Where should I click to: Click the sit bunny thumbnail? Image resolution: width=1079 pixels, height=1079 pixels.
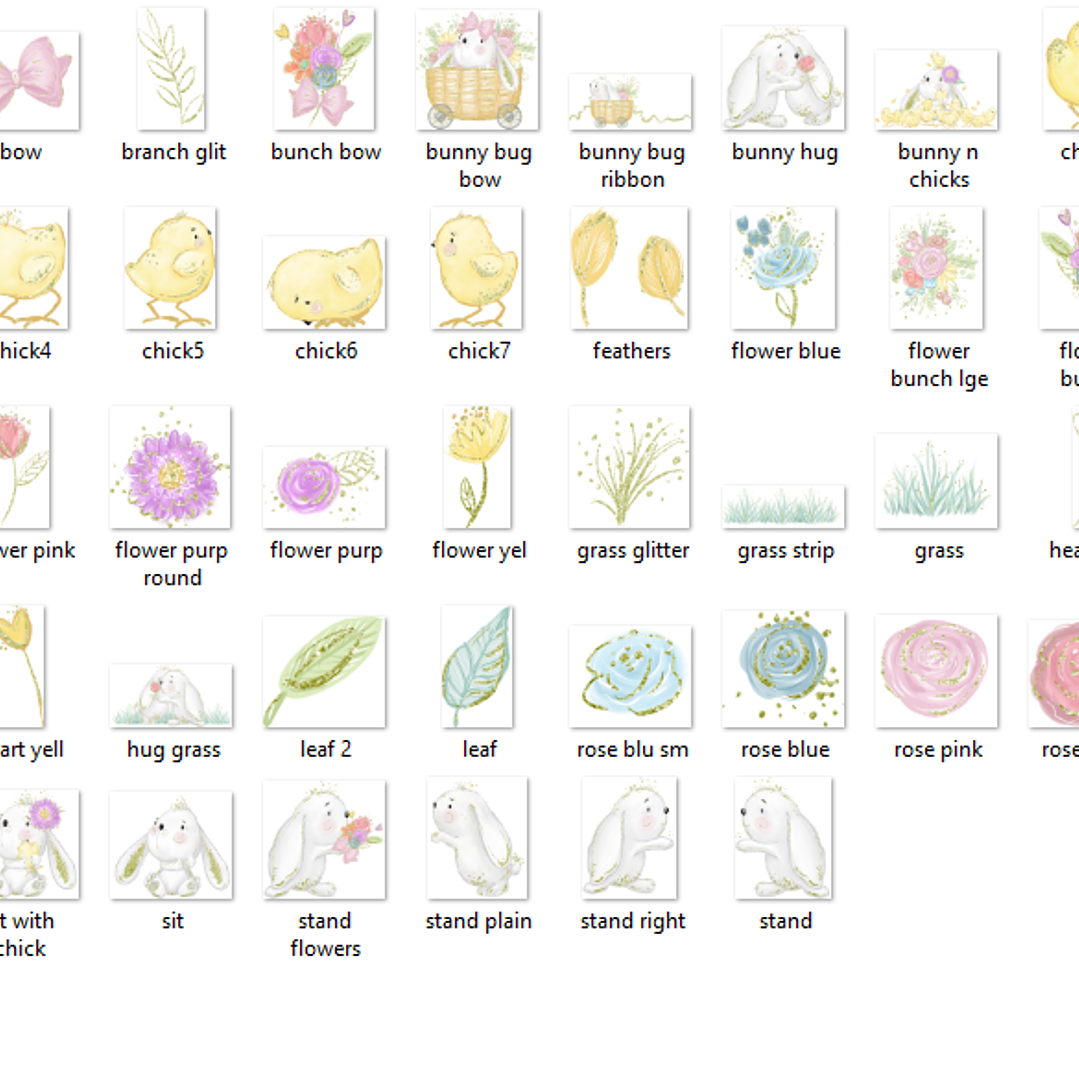click(x=171, y=846)
